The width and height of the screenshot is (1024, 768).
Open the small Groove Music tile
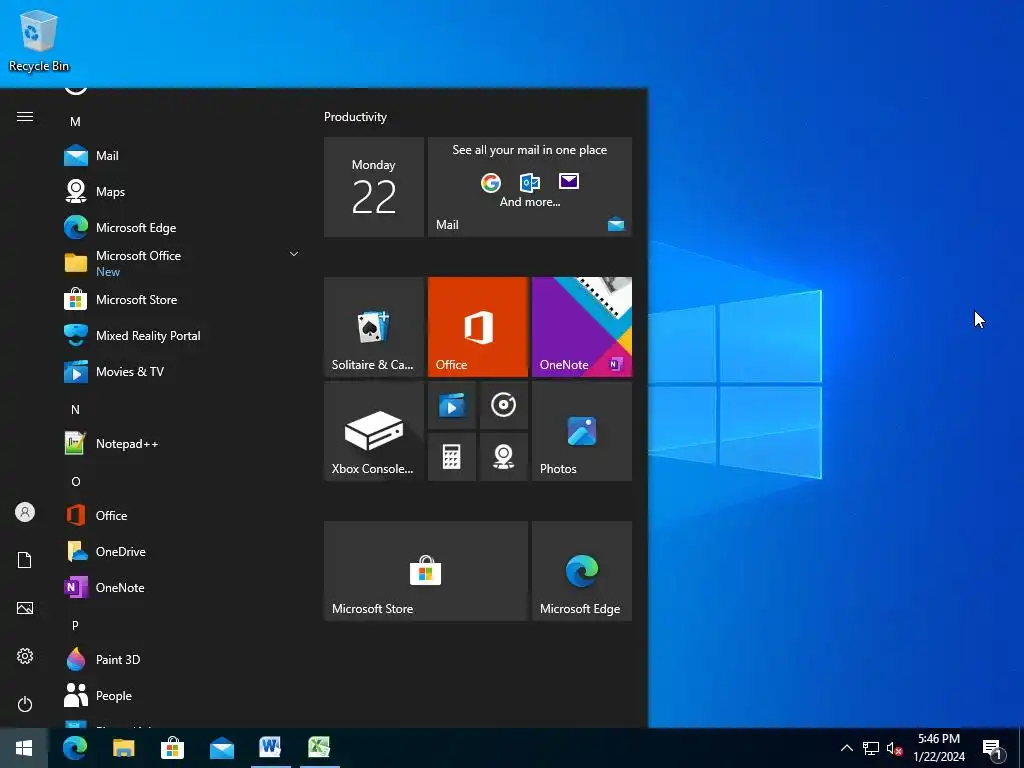(x=504, y=406)
